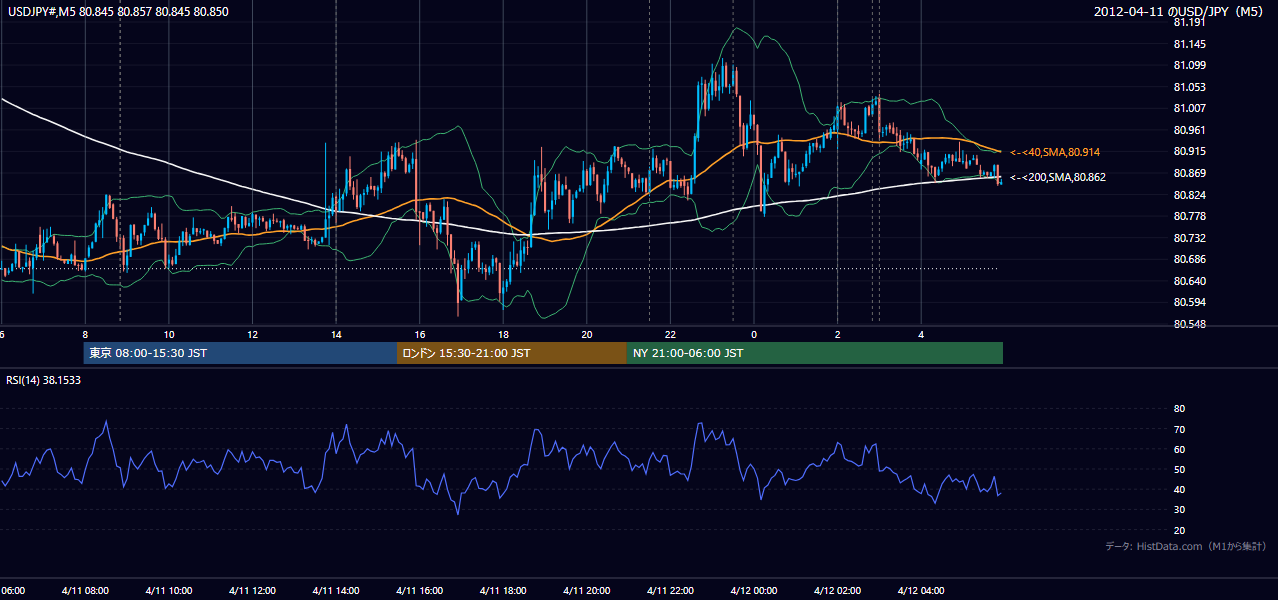Click the 4/12 02:00 time axis label
Screen dimensions: 1278x600
coord(837,590)
